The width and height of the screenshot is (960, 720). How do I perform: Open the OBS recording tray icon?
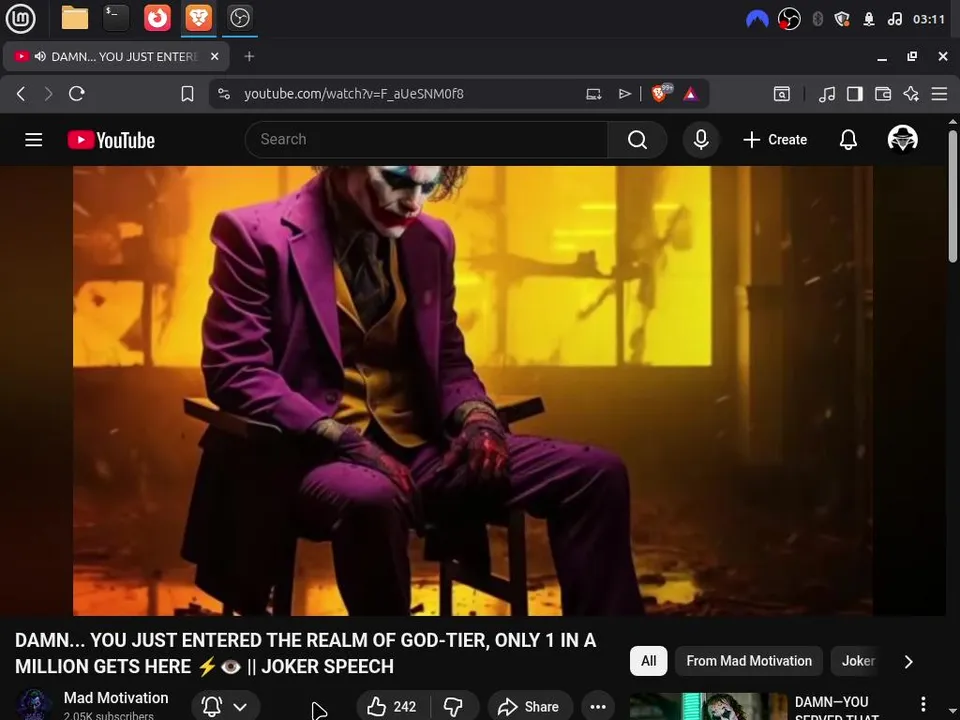[789, 20]
